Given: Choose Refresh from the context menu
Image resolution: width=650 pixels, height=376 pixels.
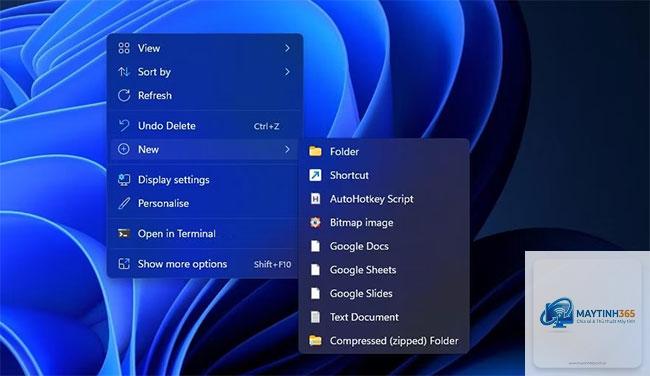Looking at the screenshot, I should point(204,95).
